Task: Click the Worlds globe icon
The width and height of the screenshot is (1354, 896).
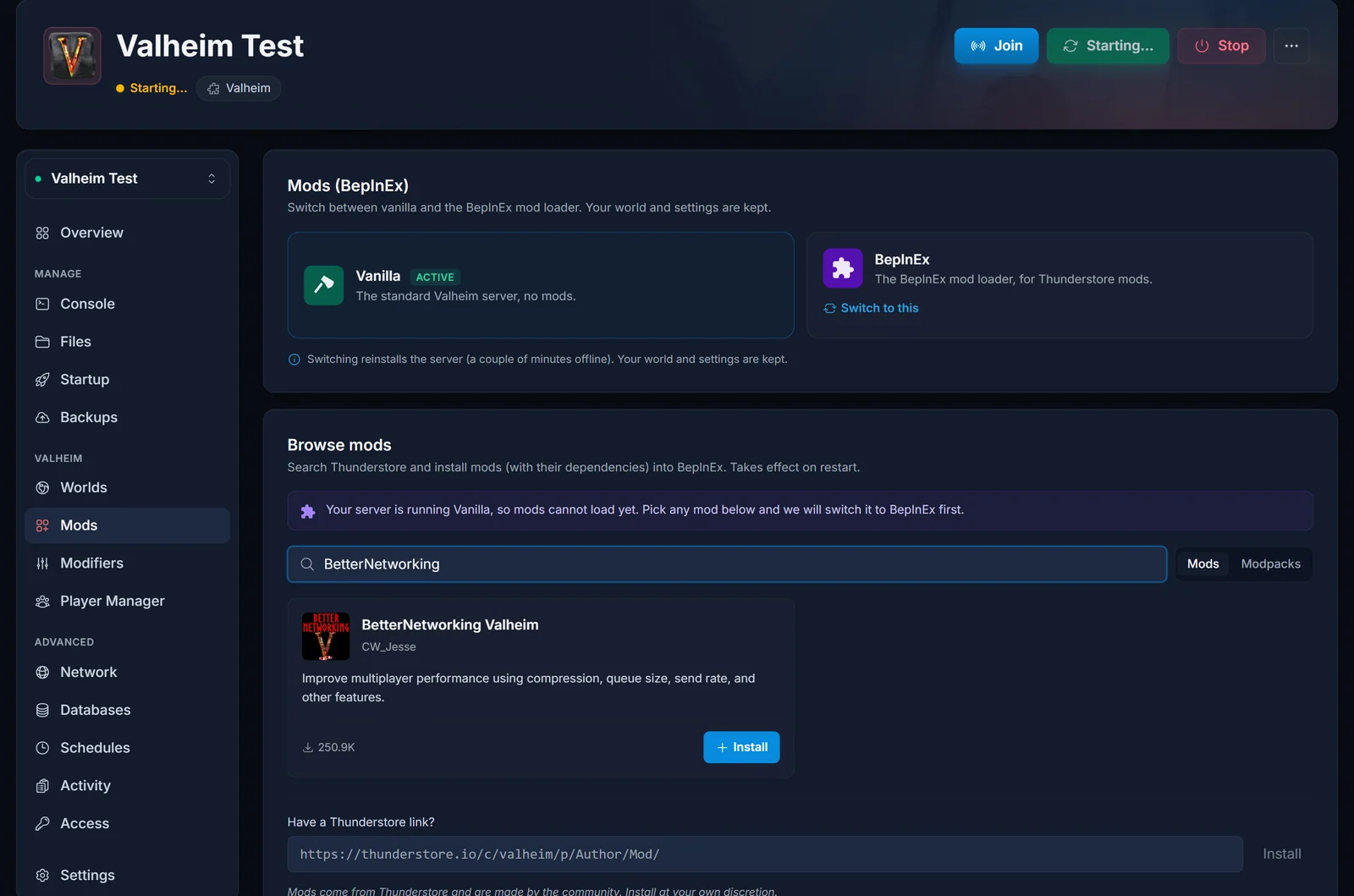Action: (42, 487)
